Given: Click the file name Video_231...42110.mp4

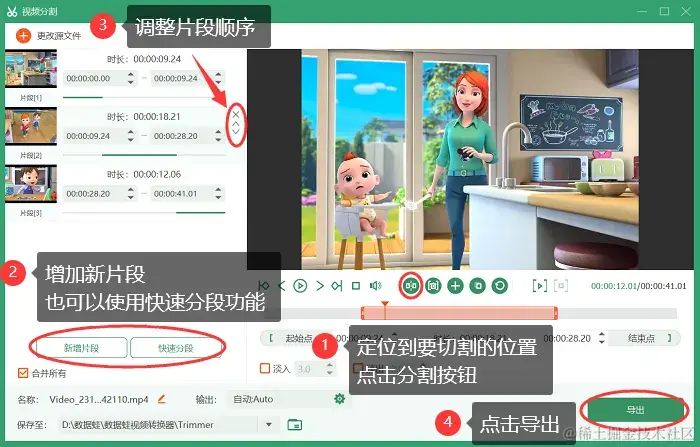Looking at the screenshot, I should (99, 399).
